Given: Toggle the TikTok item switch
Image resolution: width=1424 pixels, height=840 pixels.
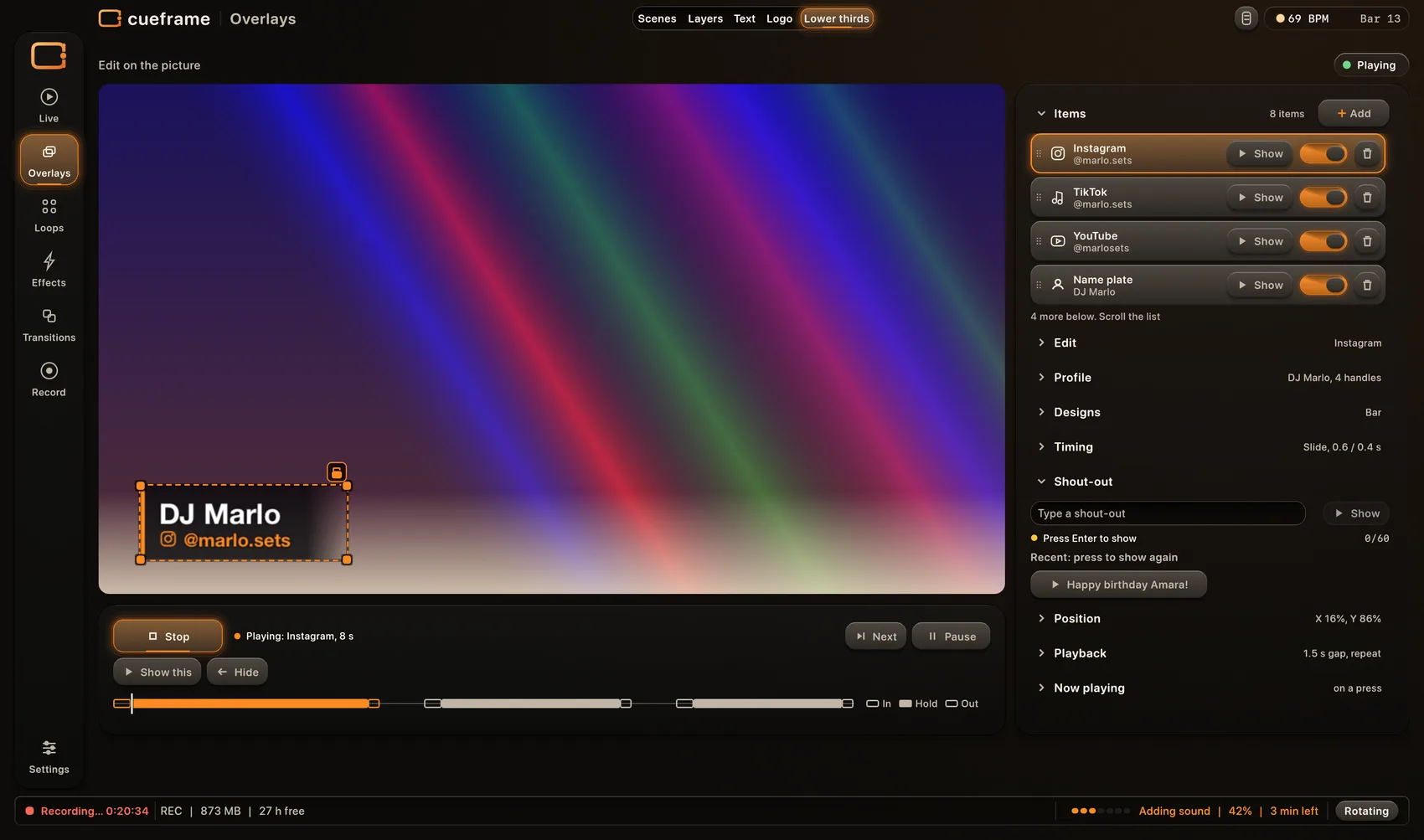Looking at the screenshot, I should 1323,198.
